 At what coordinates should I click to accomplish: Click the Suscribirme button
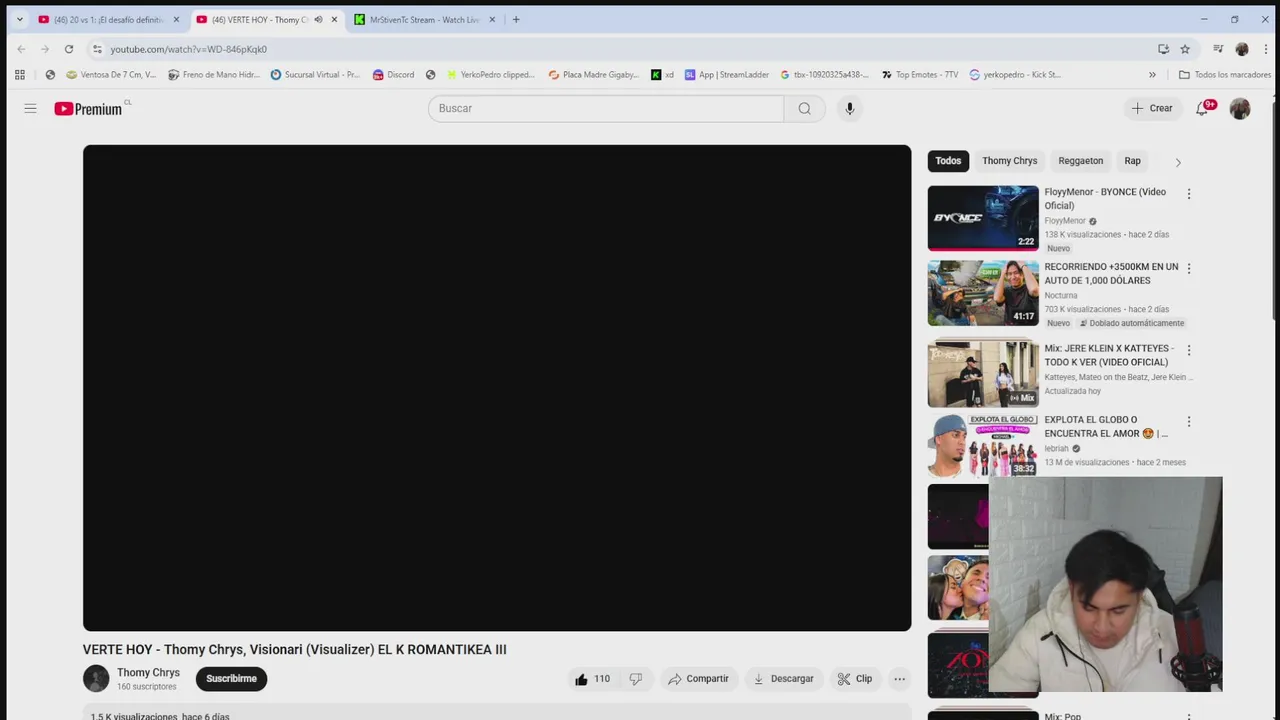pos(231,679)
